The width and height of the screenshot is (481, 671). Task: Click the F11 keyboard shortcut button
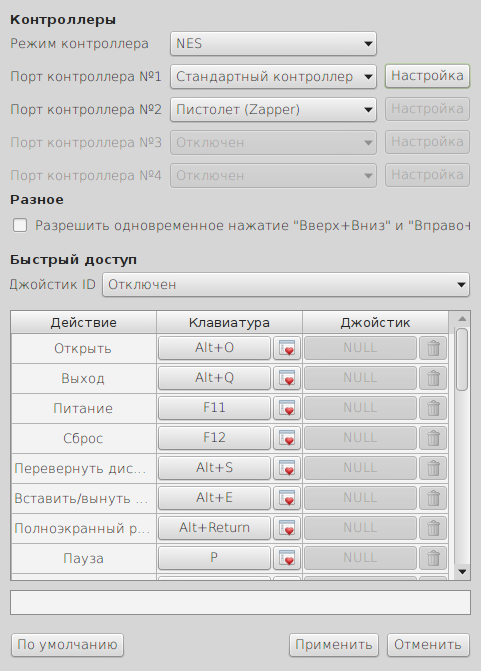tap(214, 408)
